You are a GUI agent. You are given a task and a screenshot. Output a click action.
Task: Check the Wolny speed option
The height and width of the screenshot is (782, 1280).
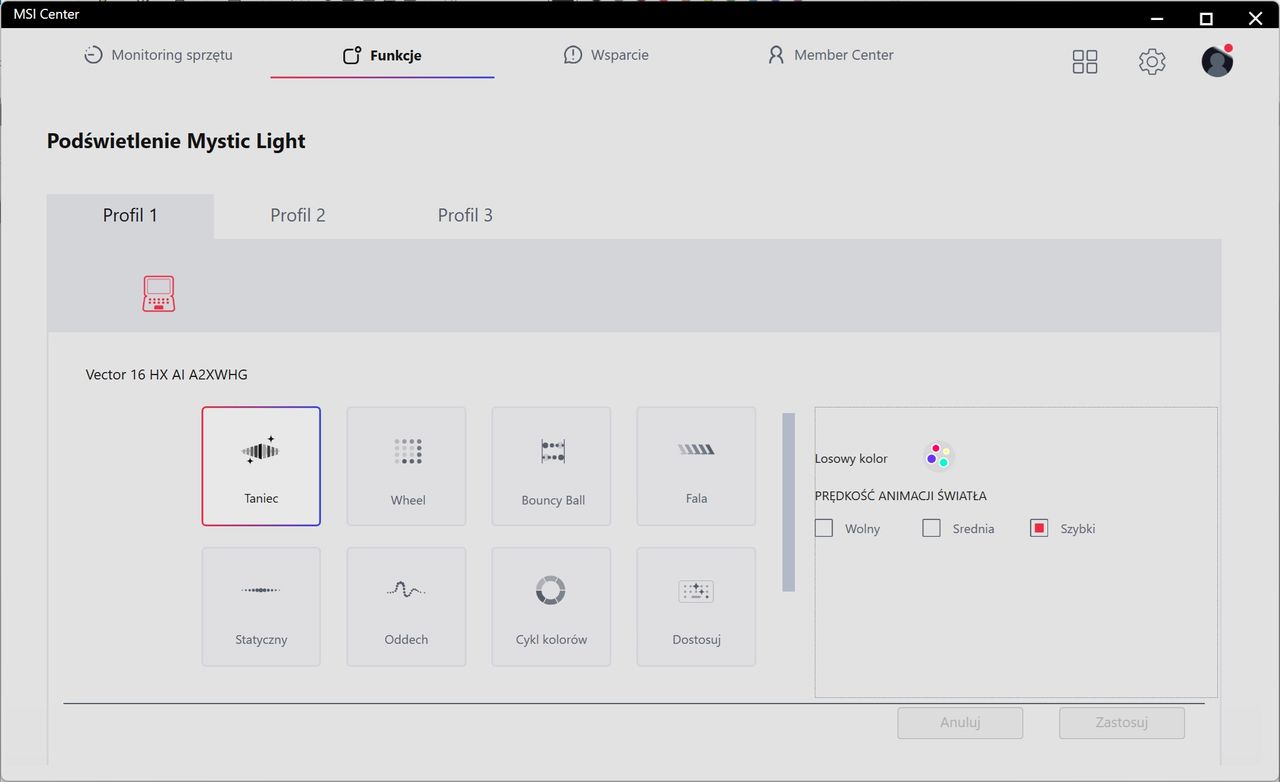(824, 528)
